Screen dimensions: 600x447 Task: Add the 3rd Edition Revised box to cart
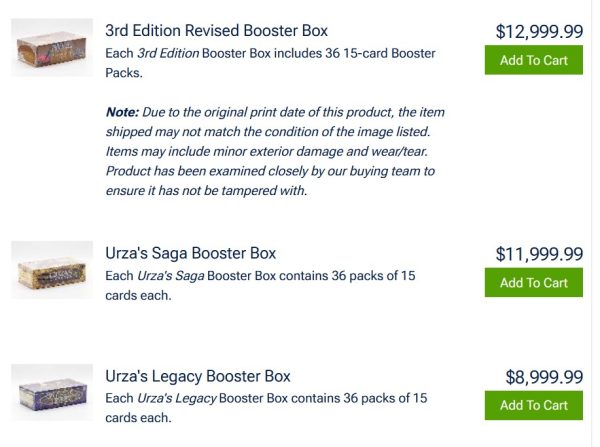533,60
